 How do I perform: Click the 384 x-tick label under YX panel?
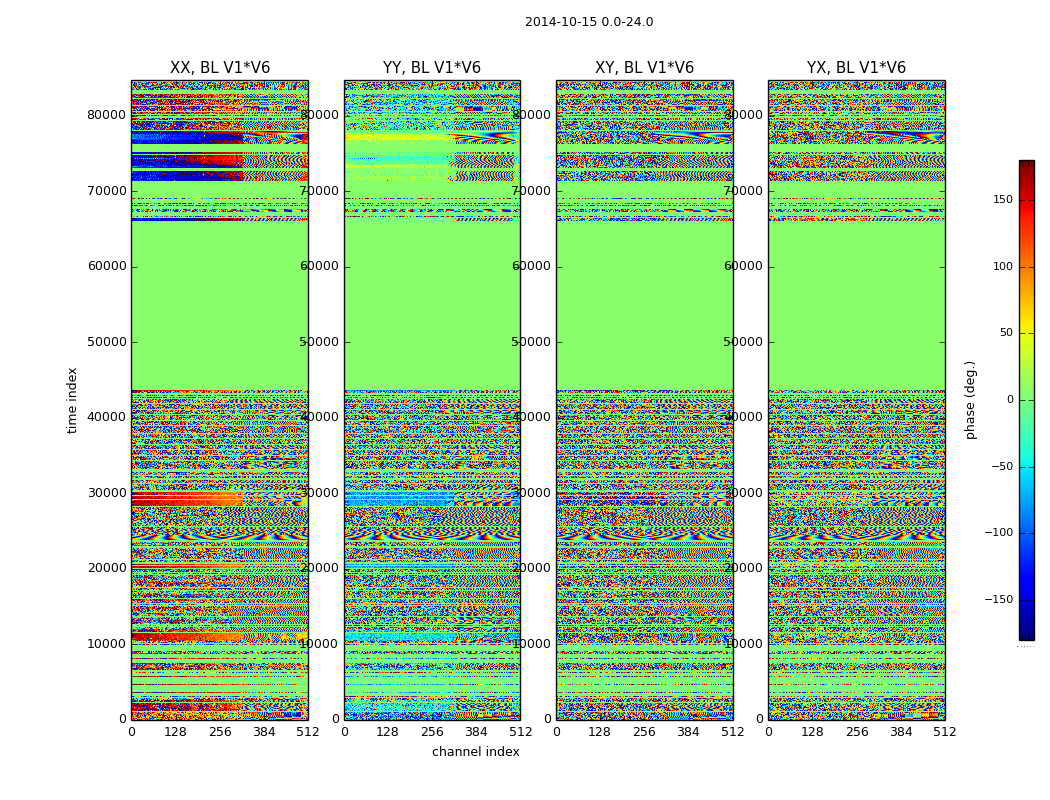[901, 732]
